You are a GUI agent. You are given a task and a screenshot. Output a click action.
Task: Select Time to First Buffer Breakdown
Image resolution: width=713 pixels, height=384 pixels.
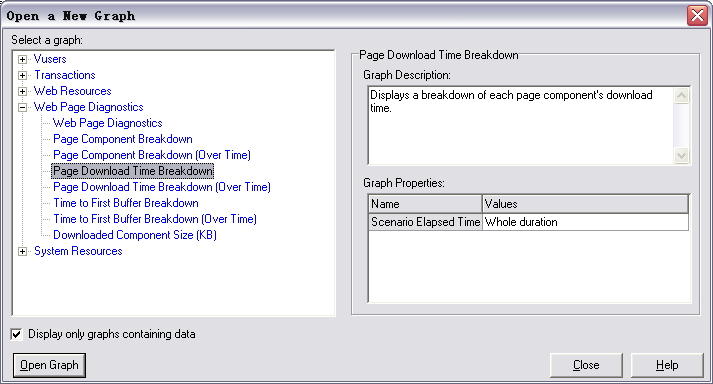[126, 203]
